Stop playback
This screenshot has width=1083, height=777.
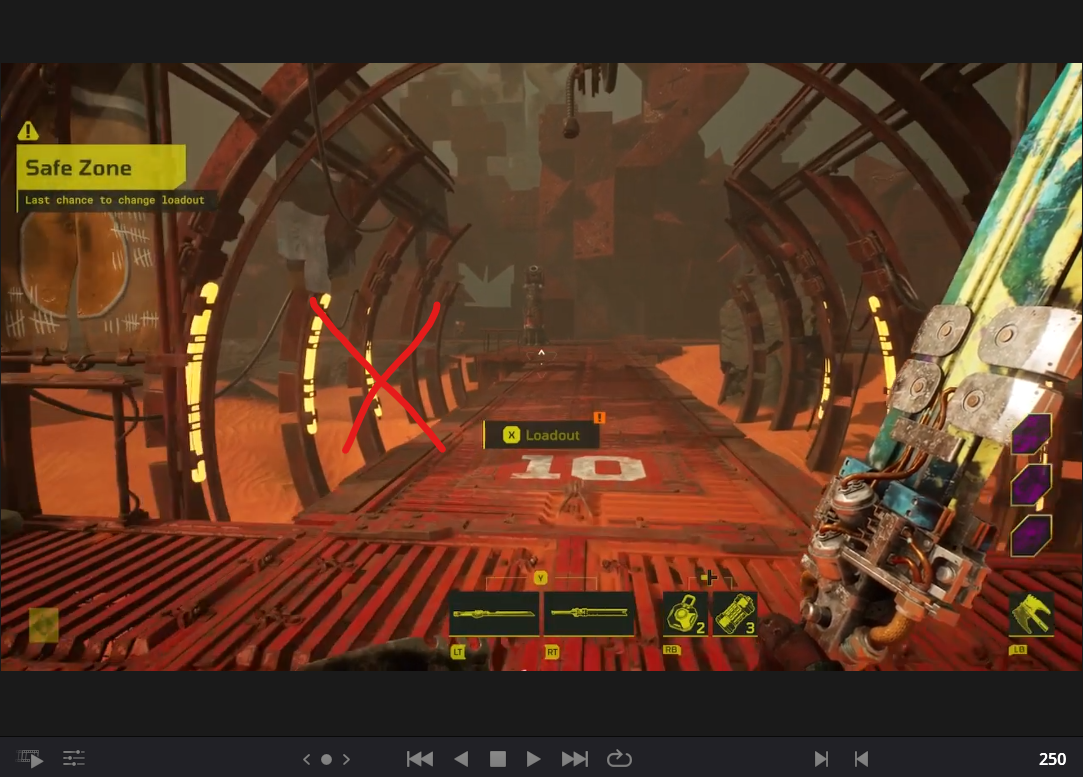pyautogui.click(x=498, y=759)
